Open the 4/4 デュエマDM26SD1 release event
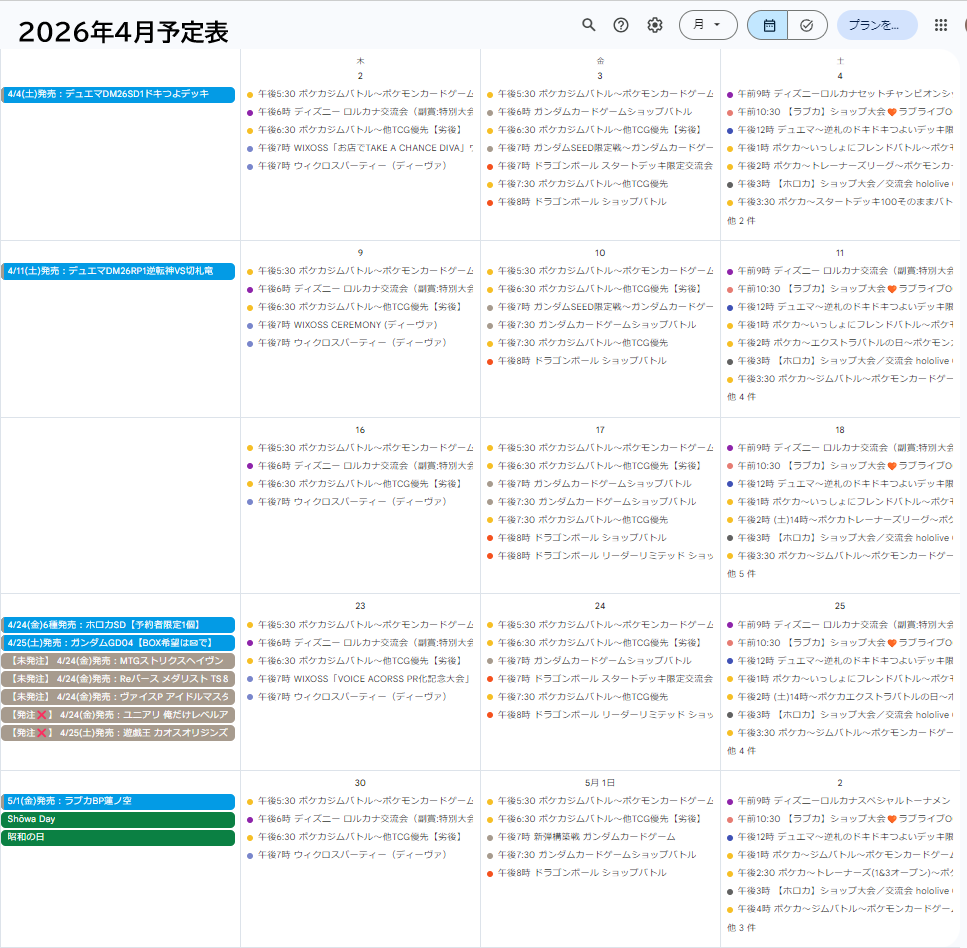The height and width of the screenshot is (948, 967). tap(118, 95)
